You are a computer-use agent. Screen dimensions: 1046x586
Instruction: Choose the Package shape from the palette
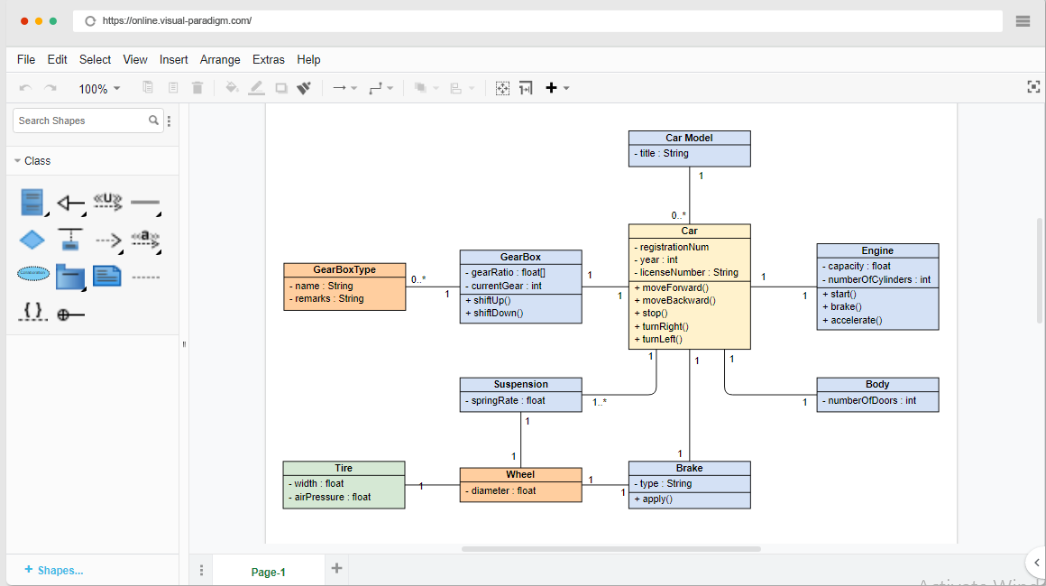[69, 276]
